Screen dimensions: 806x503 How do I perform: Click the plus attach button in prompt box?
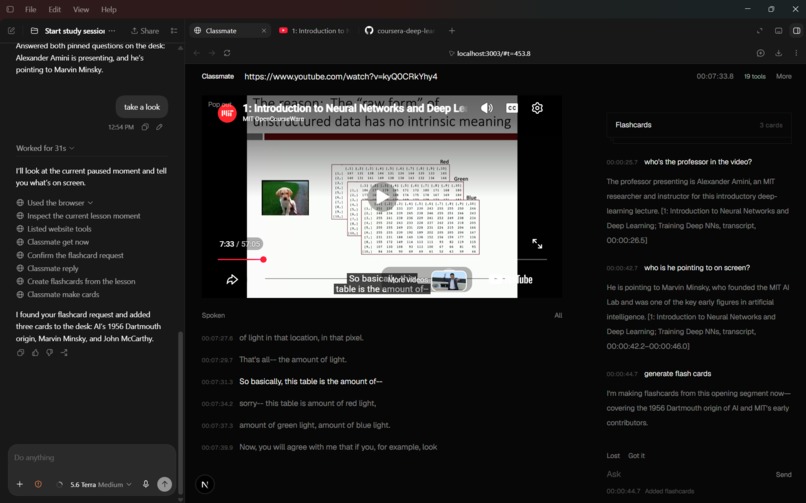pos(20,484)
